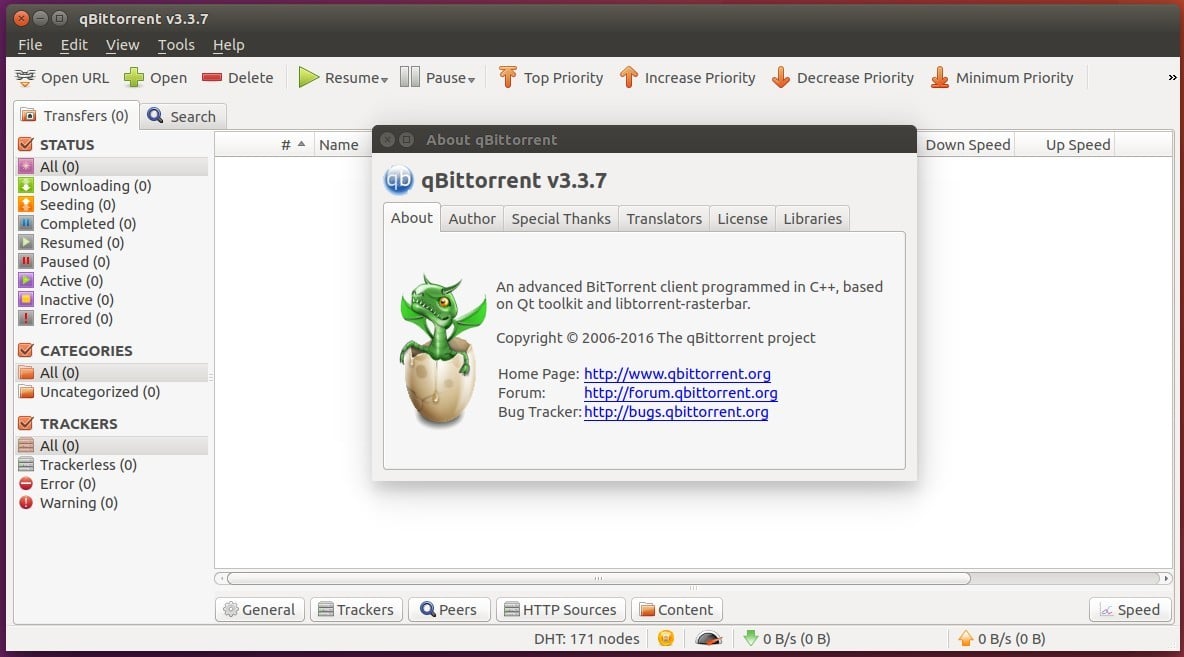The height and width of the screenshot is (657, 1184).
Task: Switch to the Translators tab
Action: coord(664,218)
